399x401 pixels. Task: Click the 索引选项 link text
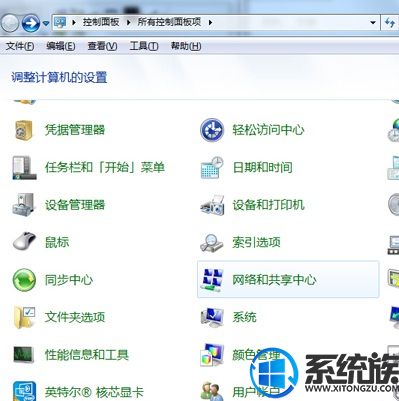pos(256,242)
